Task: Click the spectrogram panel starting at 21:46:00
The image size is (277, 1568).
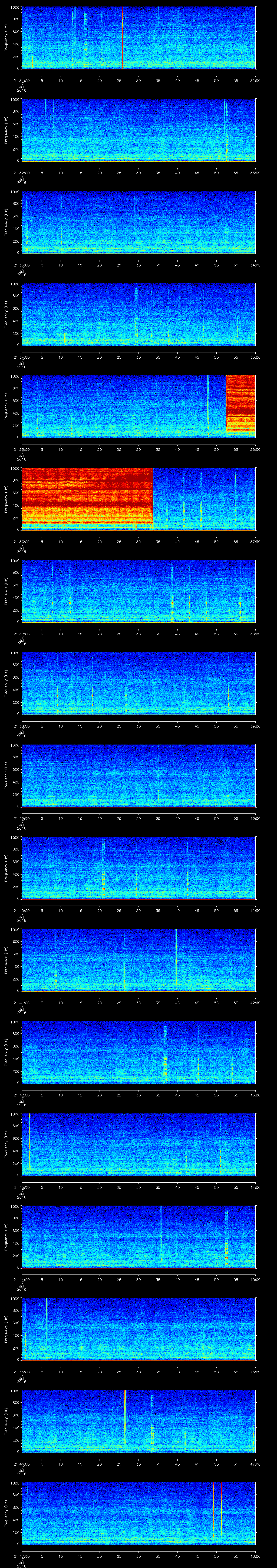Action: point(139,1421)
